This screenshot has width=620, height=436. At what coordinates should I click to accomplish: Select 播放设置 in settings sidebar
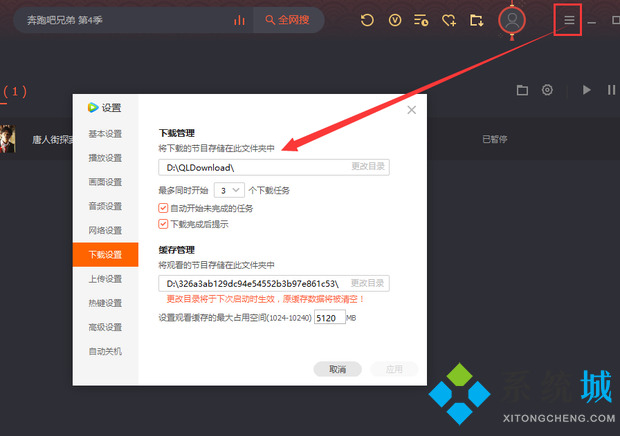[x=105, y=158]
